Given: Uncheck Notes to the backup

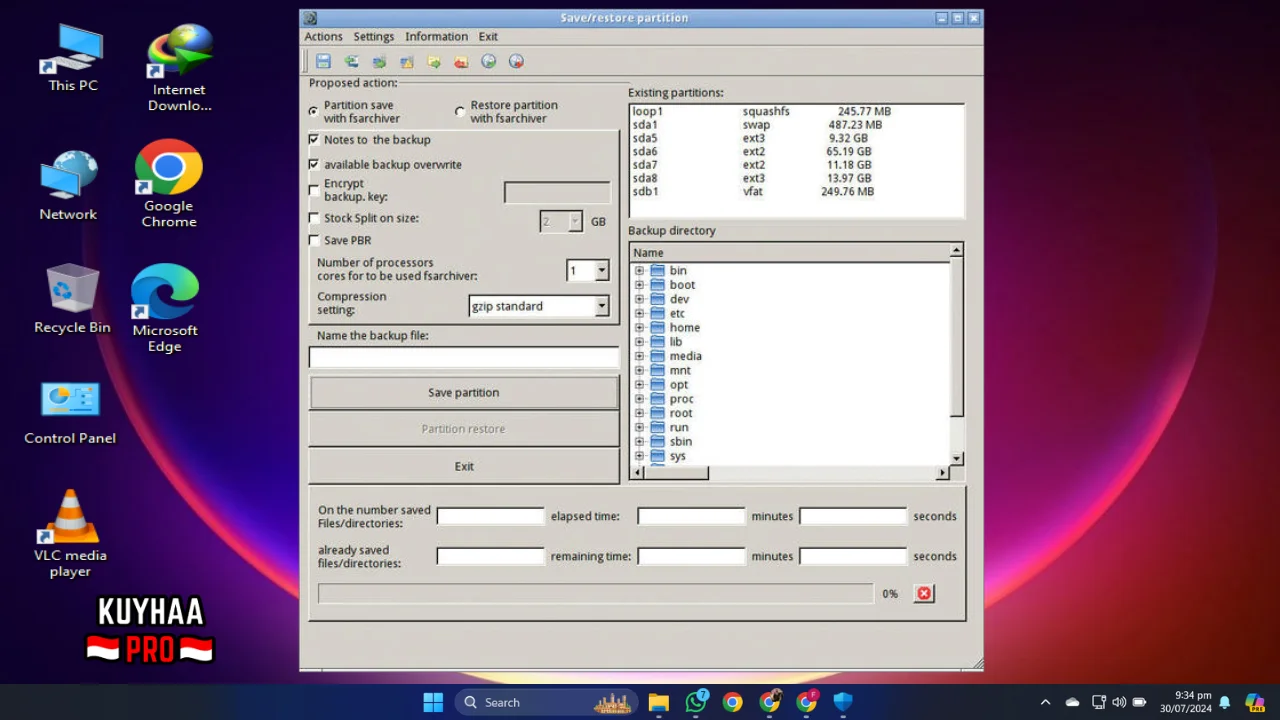Looking at the screenshot, I should 314,139.
